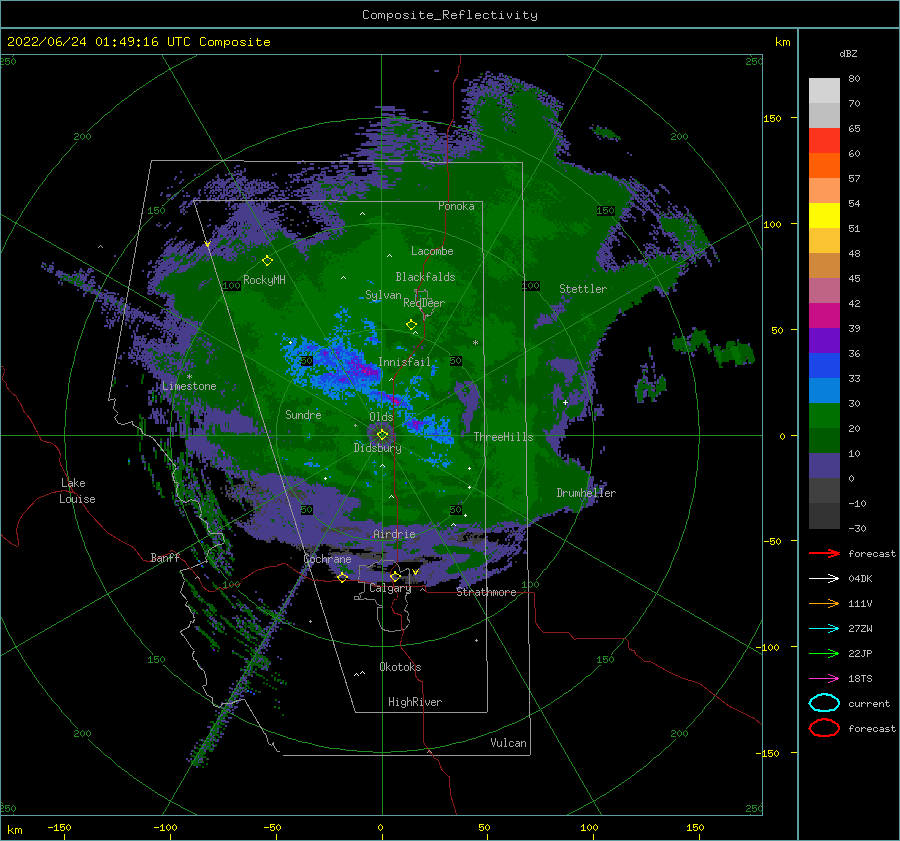This screenshot has height=841, width=900.
Task: Click the Olds city label
Action: pos(381,417)
